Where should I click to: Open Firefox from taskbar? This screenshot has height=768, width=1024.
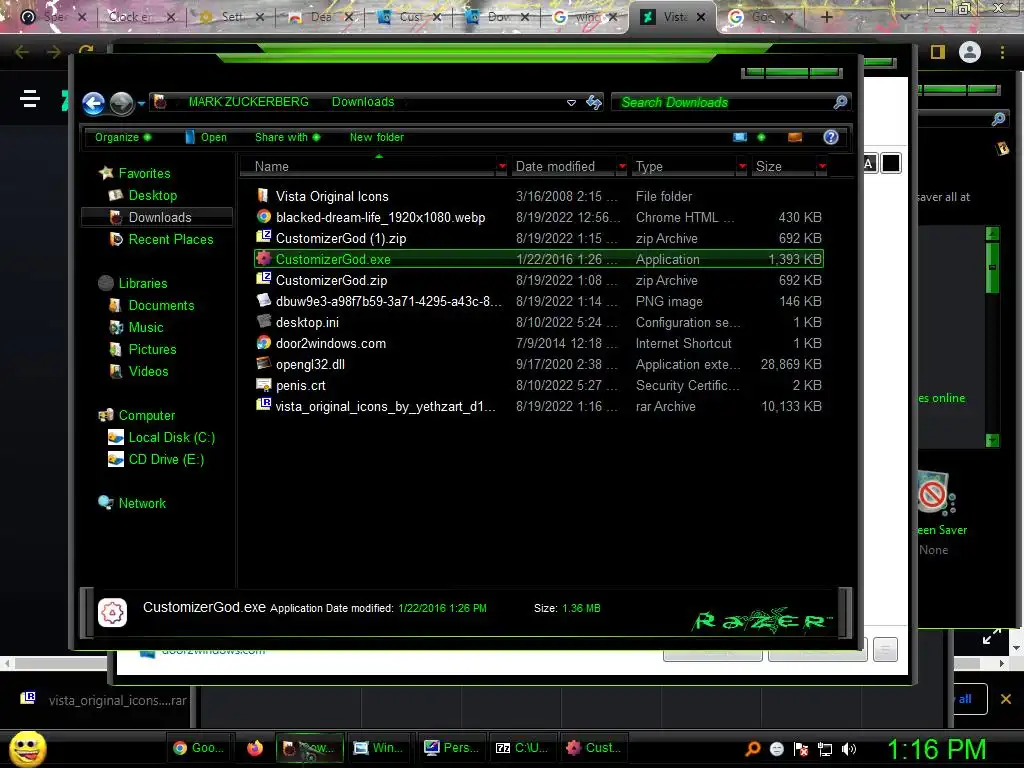(255, 748)
